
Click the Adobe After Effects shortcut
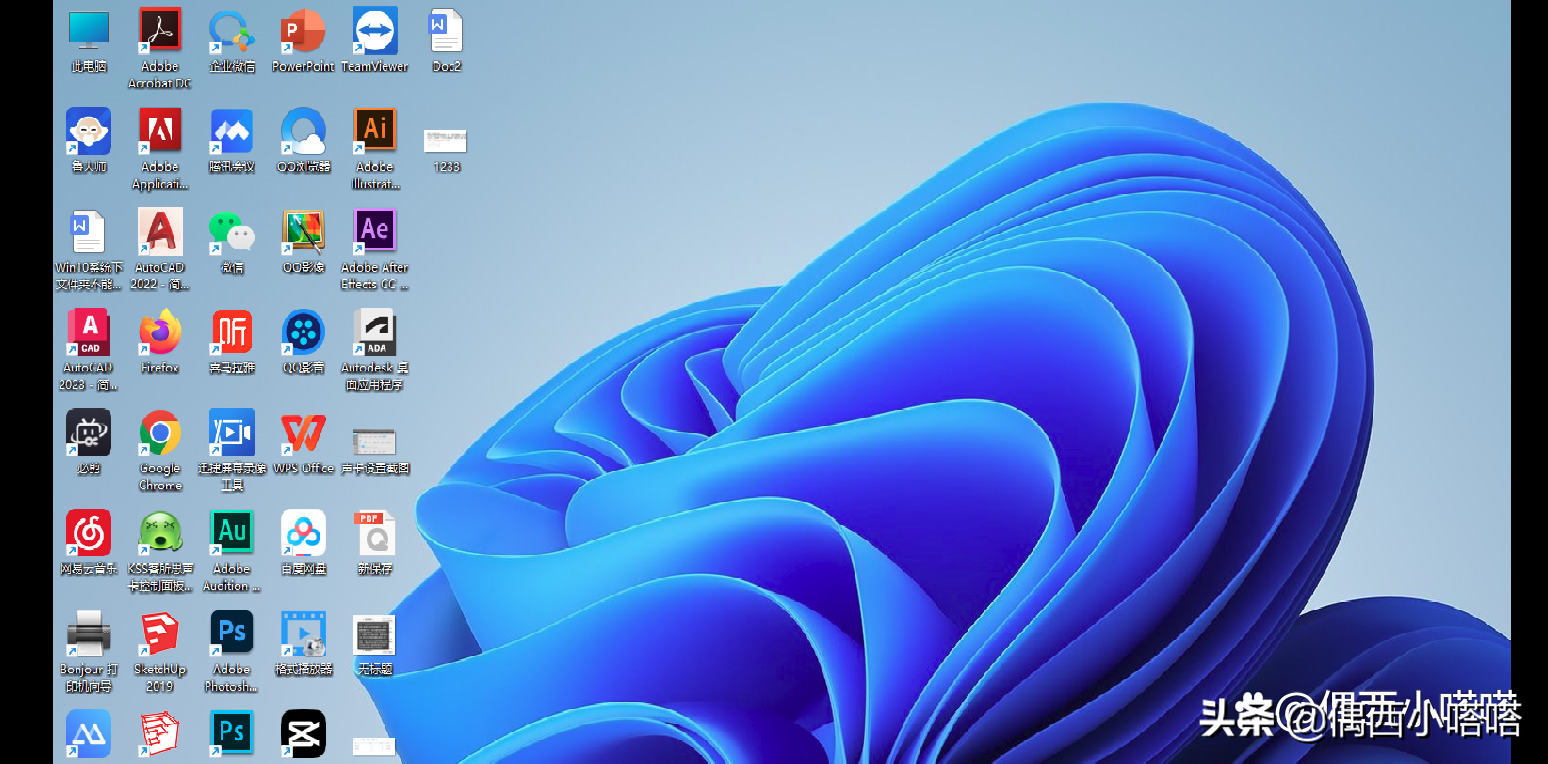(375, 230)
